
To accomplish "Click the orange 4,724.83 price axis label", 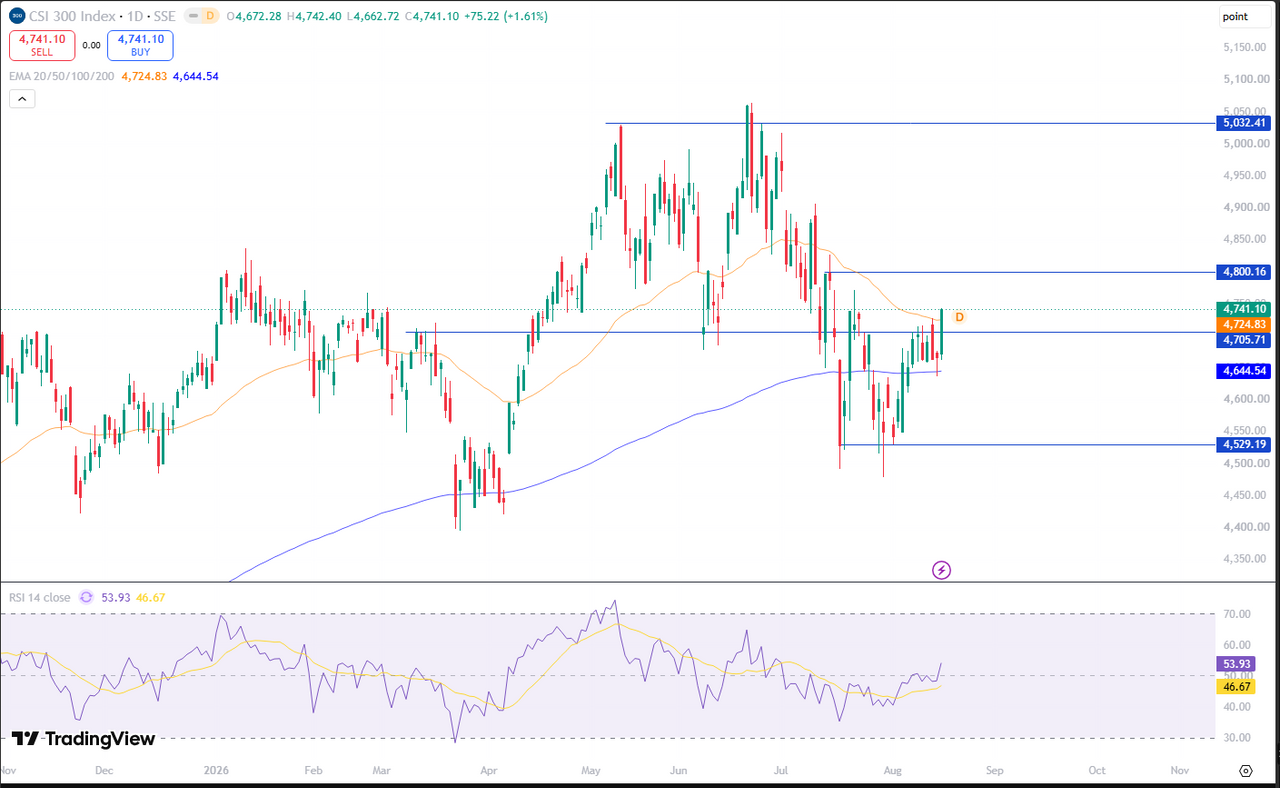I will point(1243,325).
